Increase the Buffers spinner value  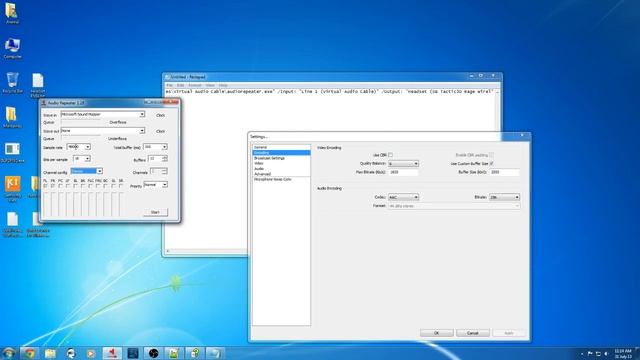tap(164, 157)
